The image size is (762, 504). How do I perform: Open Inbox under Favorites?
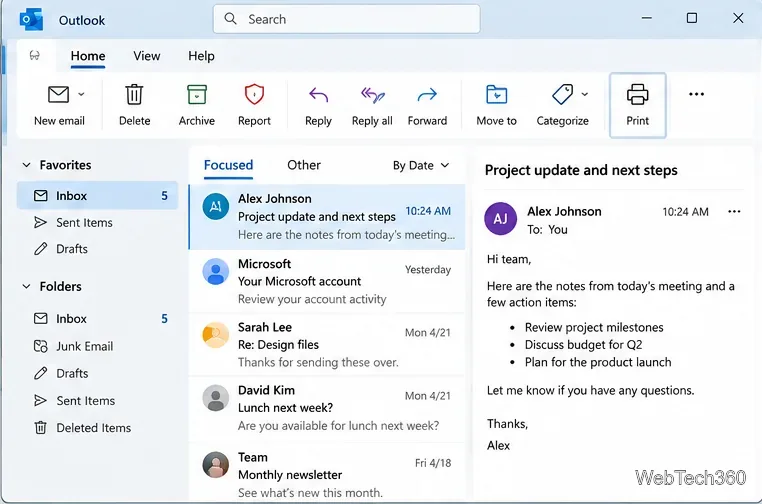tap(98, 195)
